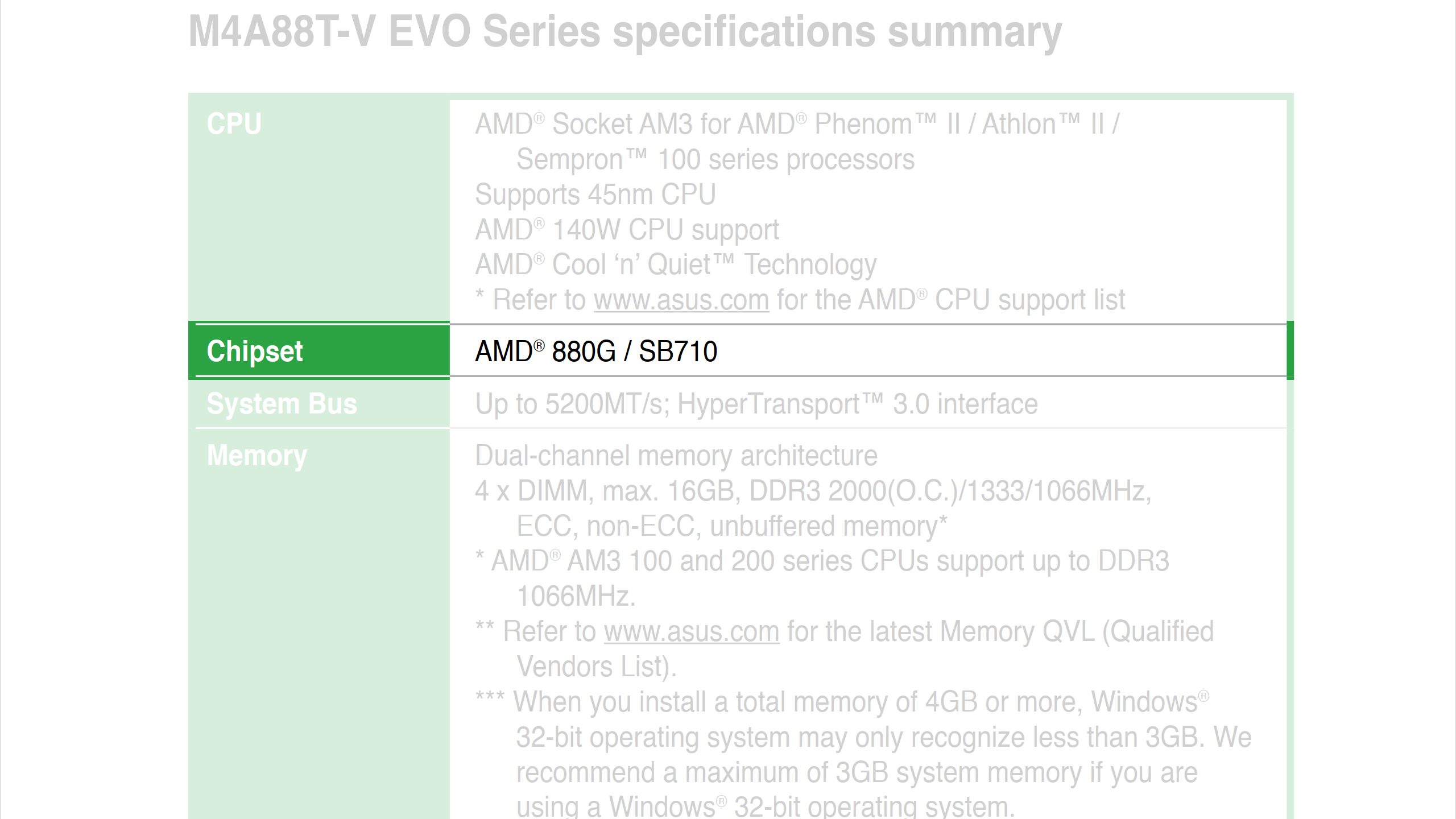
Task: Select the highlighted Chipset row label
Action: tap(255, 351)
